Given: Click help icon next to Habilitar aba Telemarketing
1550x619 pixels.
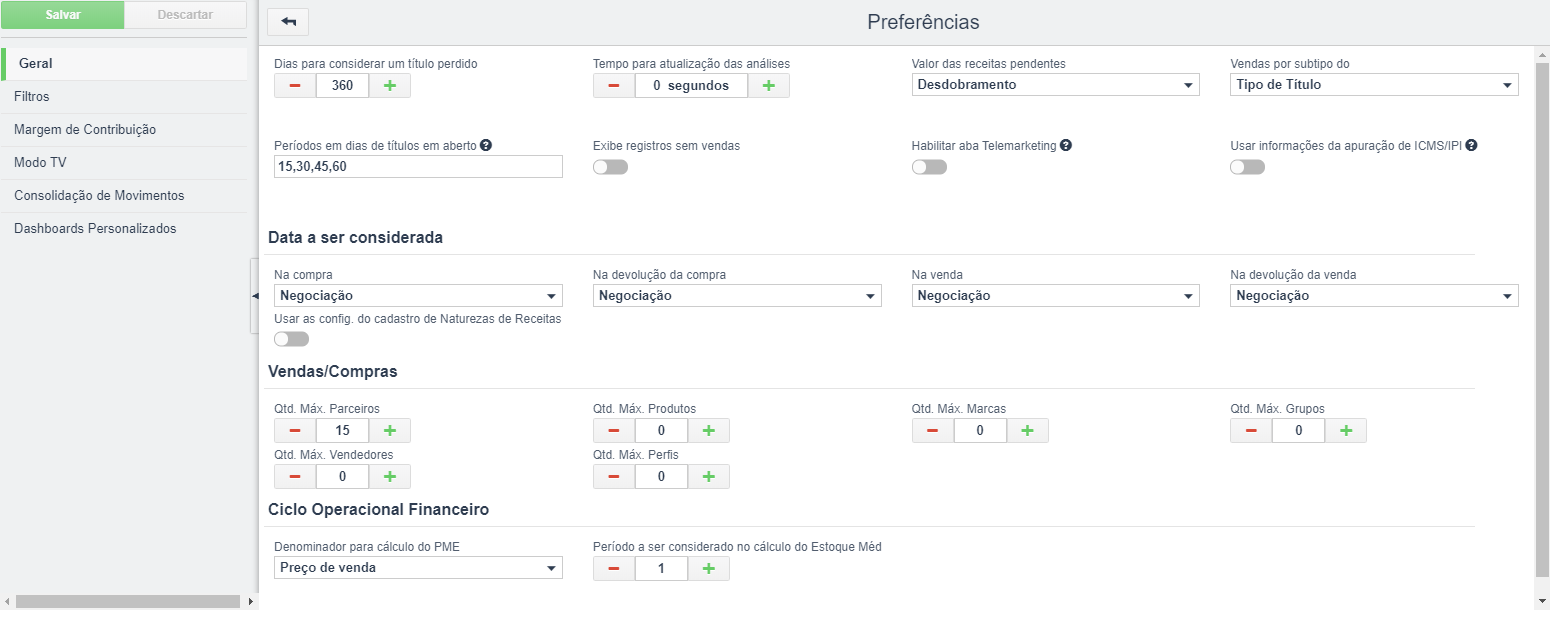Looking at the screenshot, I should (1066, 145).
